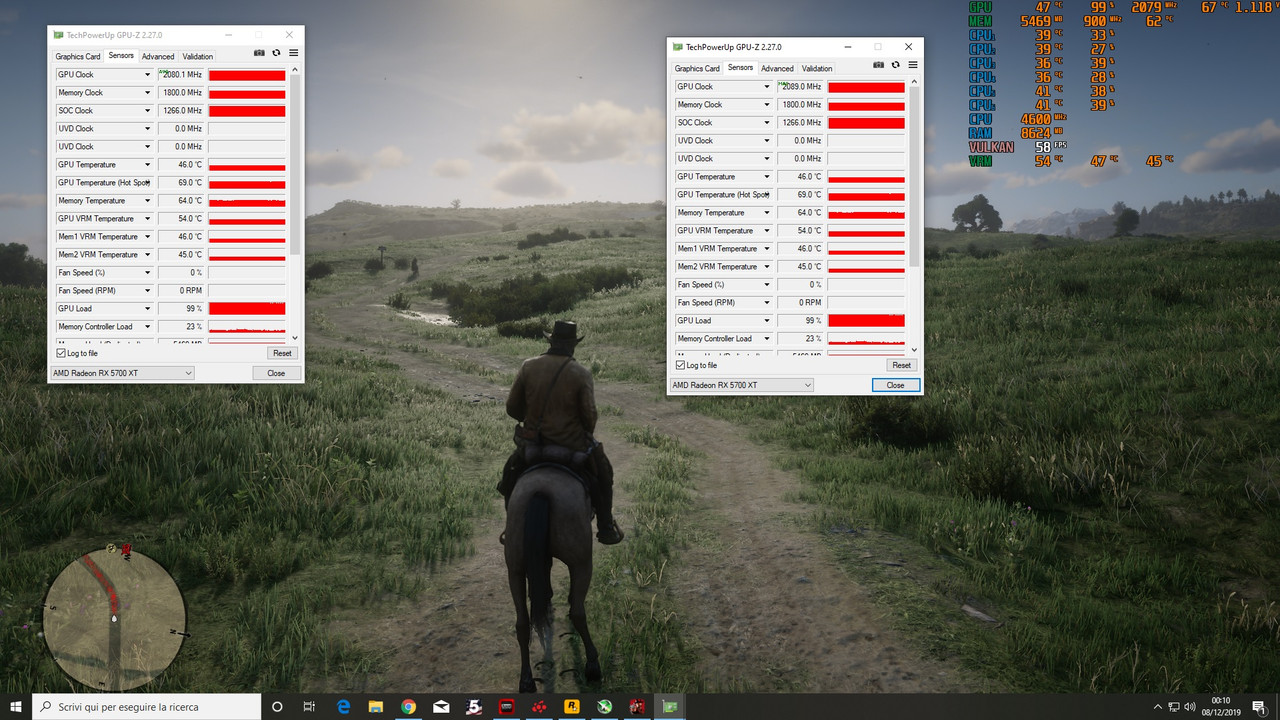Expand Memory Temperature dropdown in left GPU-Z window
1280x720 pixels.
pyautogui.click(x=148, y=201)
